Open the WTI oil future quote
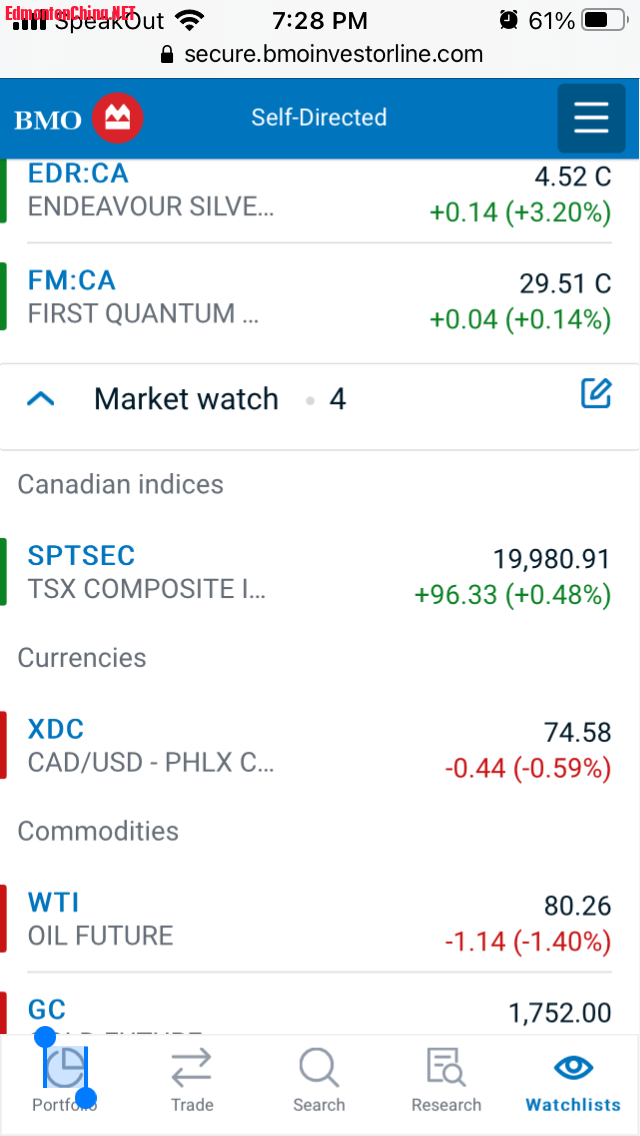The image size is (640, 1136). [54, 903]
